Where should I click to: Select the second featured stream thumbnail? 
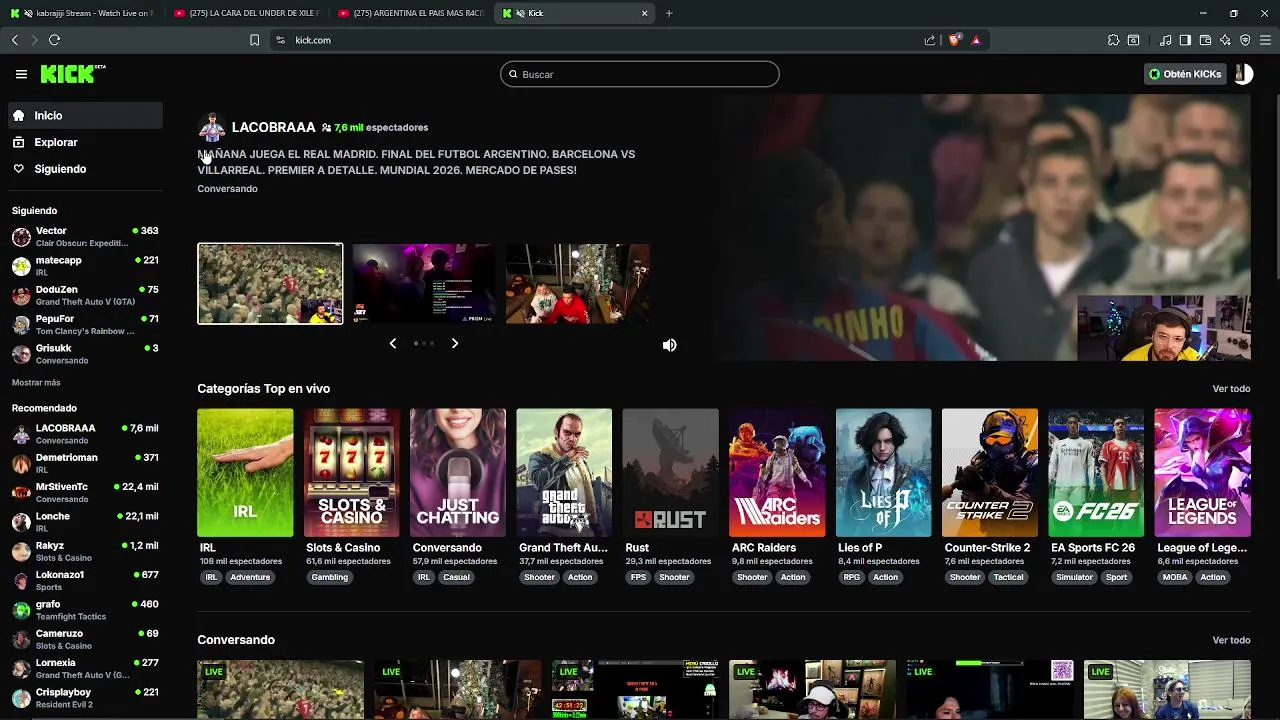423,283
